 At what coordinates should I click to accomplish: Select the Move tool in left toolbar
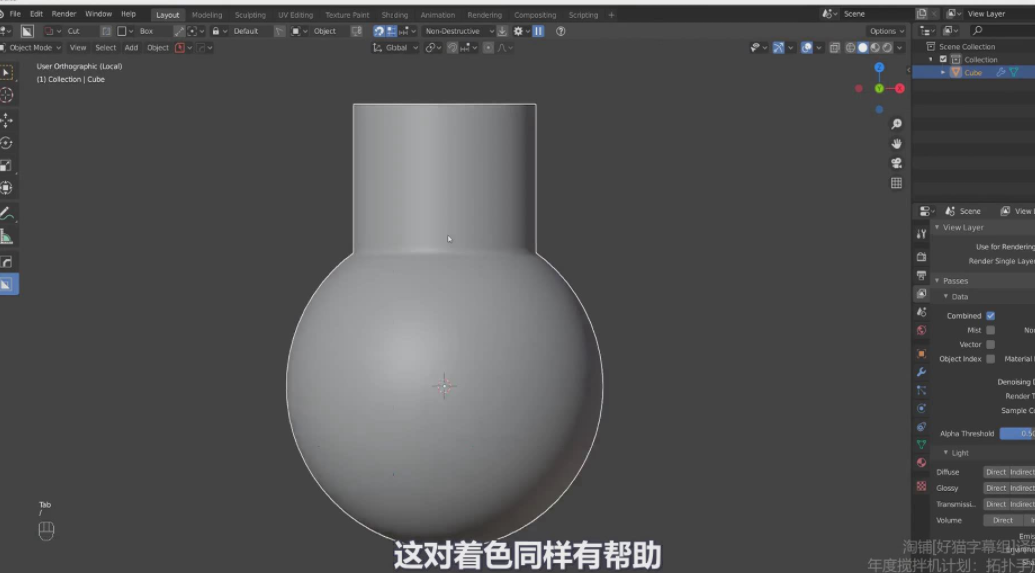point(7,120)
